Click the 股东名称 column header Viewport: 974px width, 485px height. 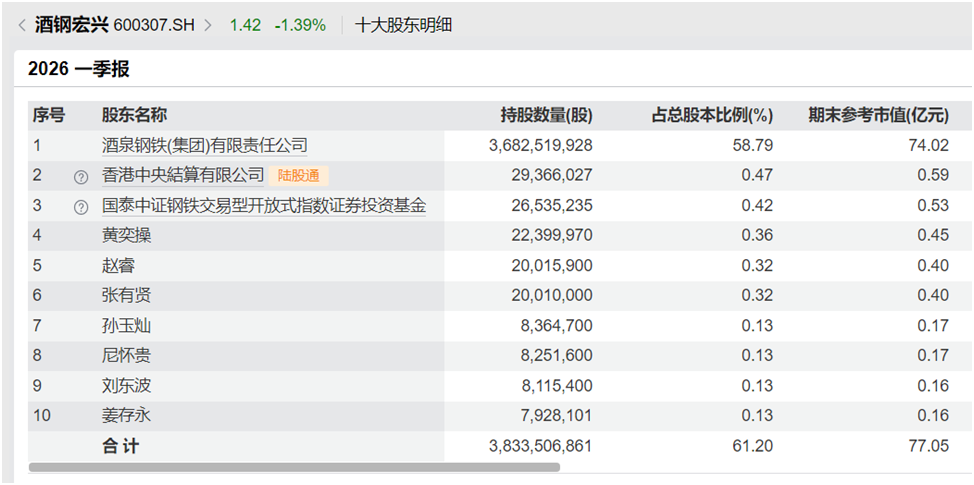click(x=134, y=115)
